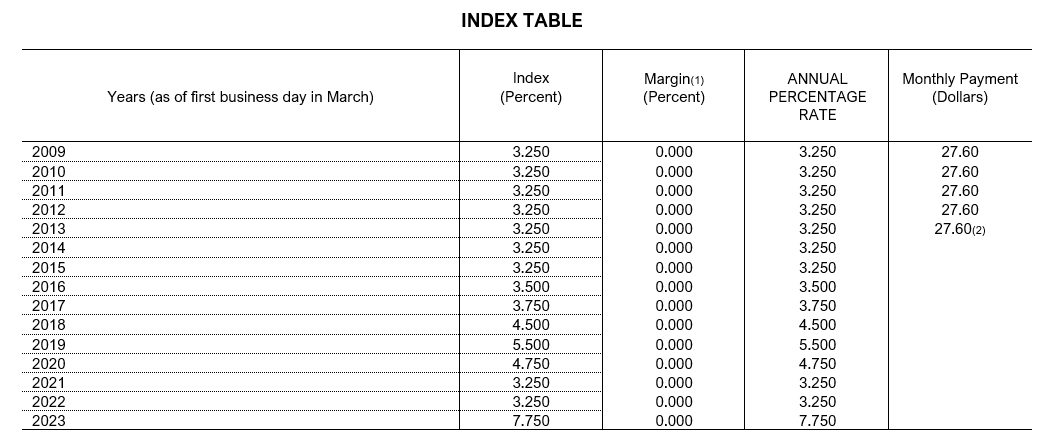
Task: Select the Index (Percent) column header
Action: pos(530,88)
